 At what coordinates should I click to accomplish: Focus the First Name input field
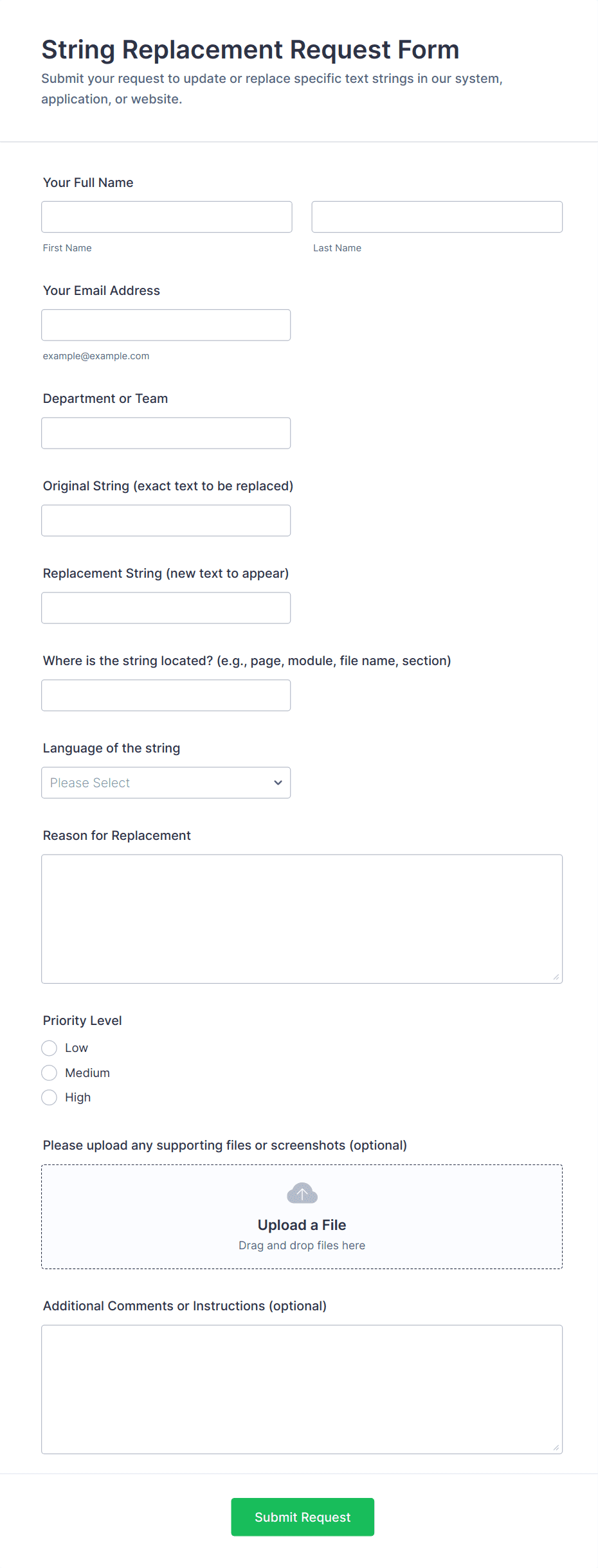tap(167, 217)
